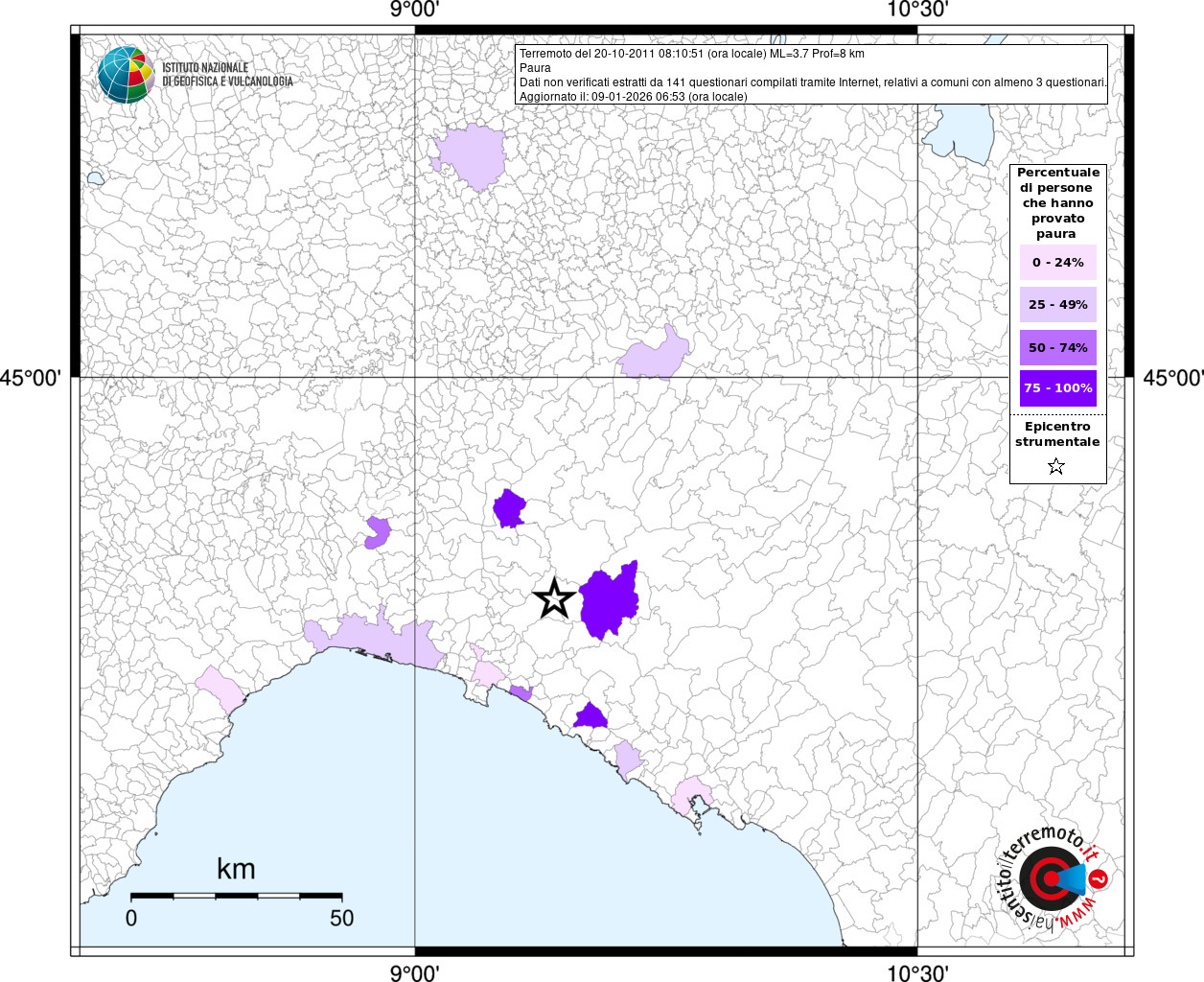
Task: Click the INGV globe logo
Action: coord(126,75)
